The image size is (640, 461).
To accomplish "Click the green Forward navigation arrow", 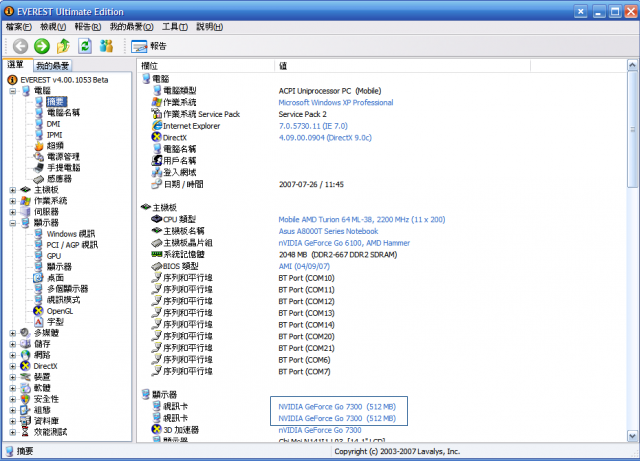I will point(42,46).
